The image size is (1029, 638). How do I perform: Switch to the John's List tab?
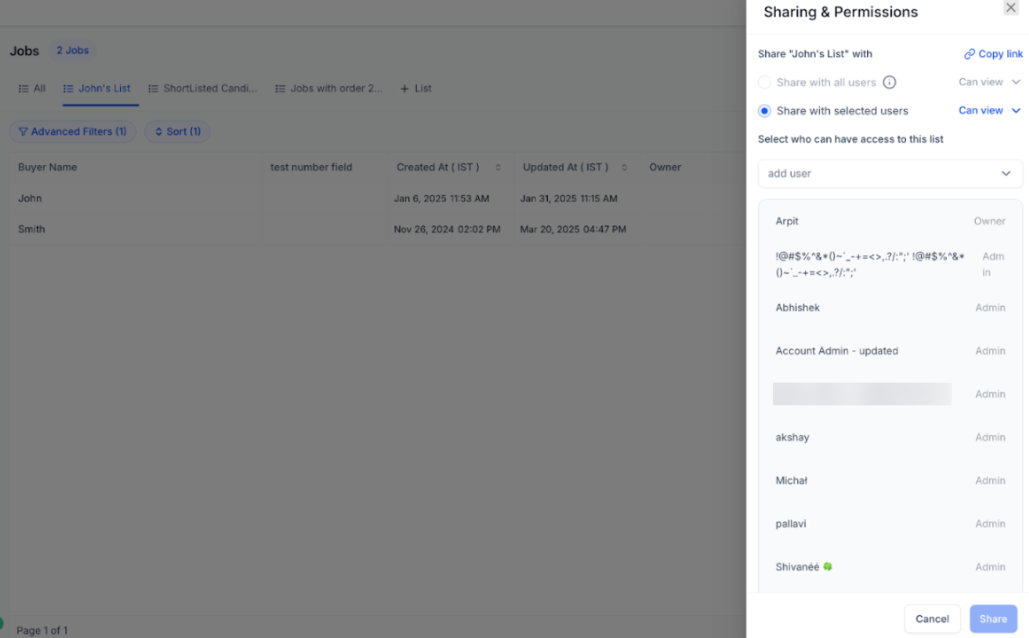tap(104, 89)
